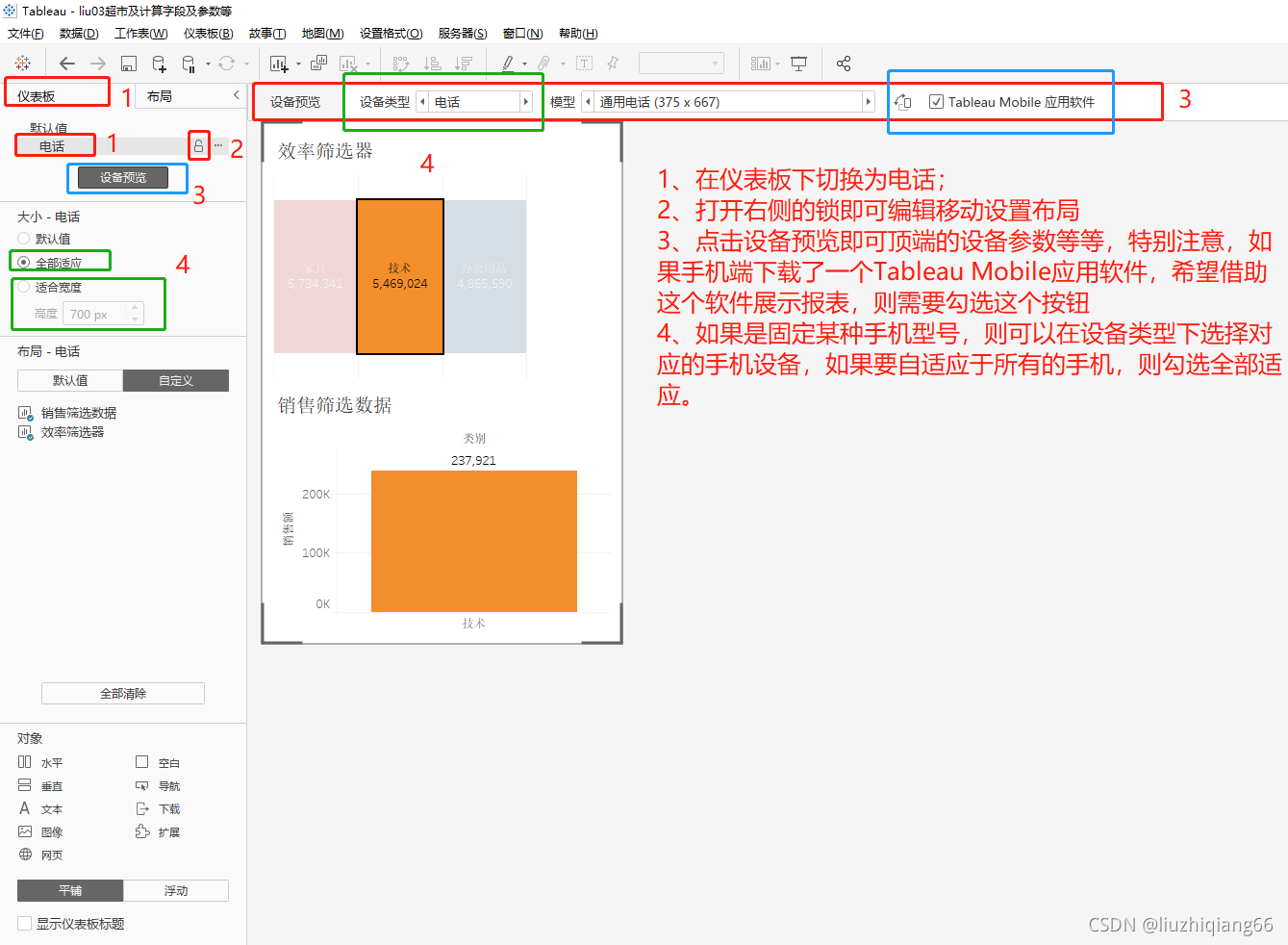
Task: Click the gray-blue 办公用品 tile
Action: [485, 277]
